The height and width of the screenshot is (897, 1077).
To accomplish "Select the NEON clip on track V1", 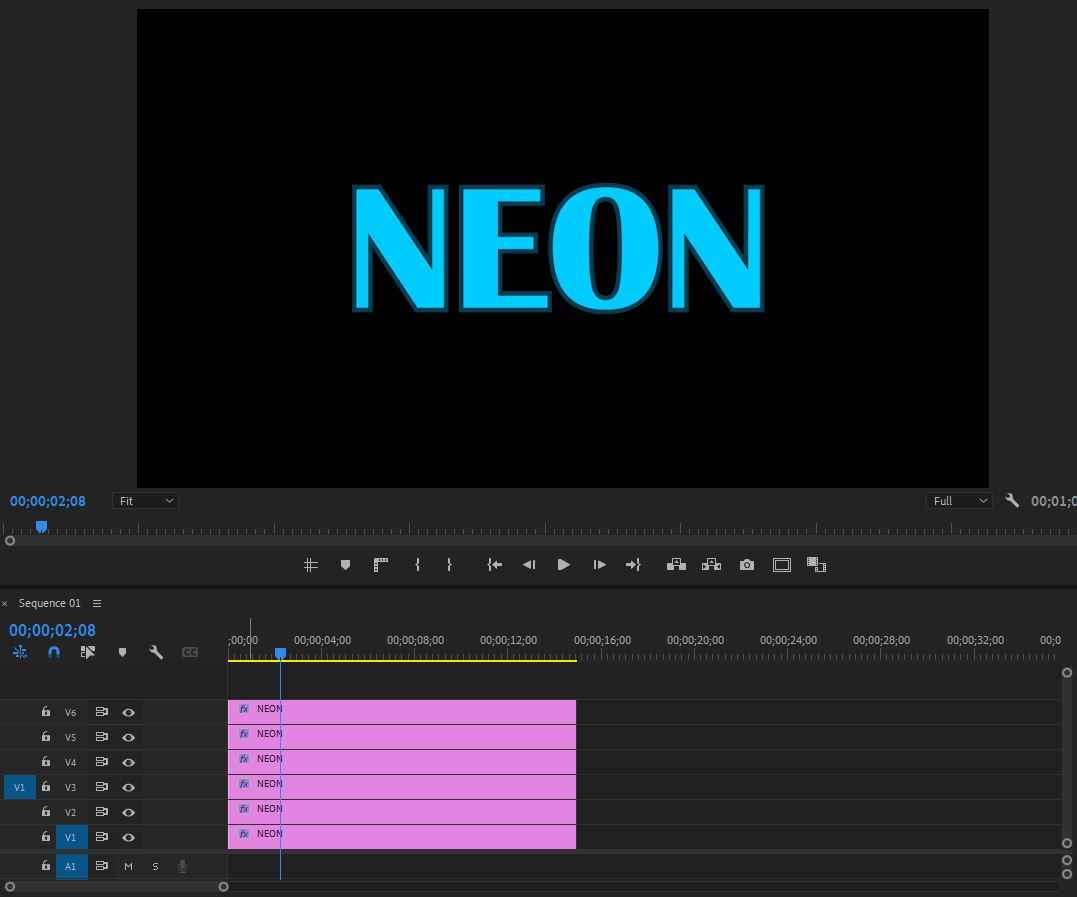I will (x=402, y=837).
